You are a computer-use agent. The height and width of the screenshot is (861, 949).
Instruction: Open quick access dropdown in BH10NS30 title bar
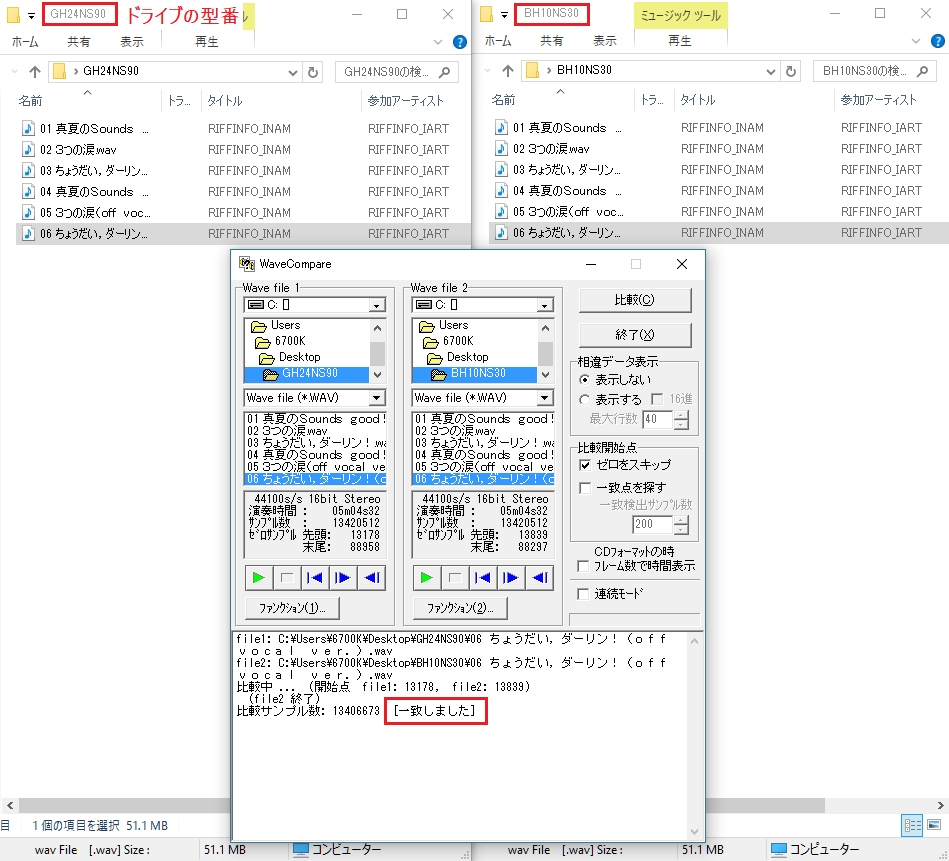(504, 15)
